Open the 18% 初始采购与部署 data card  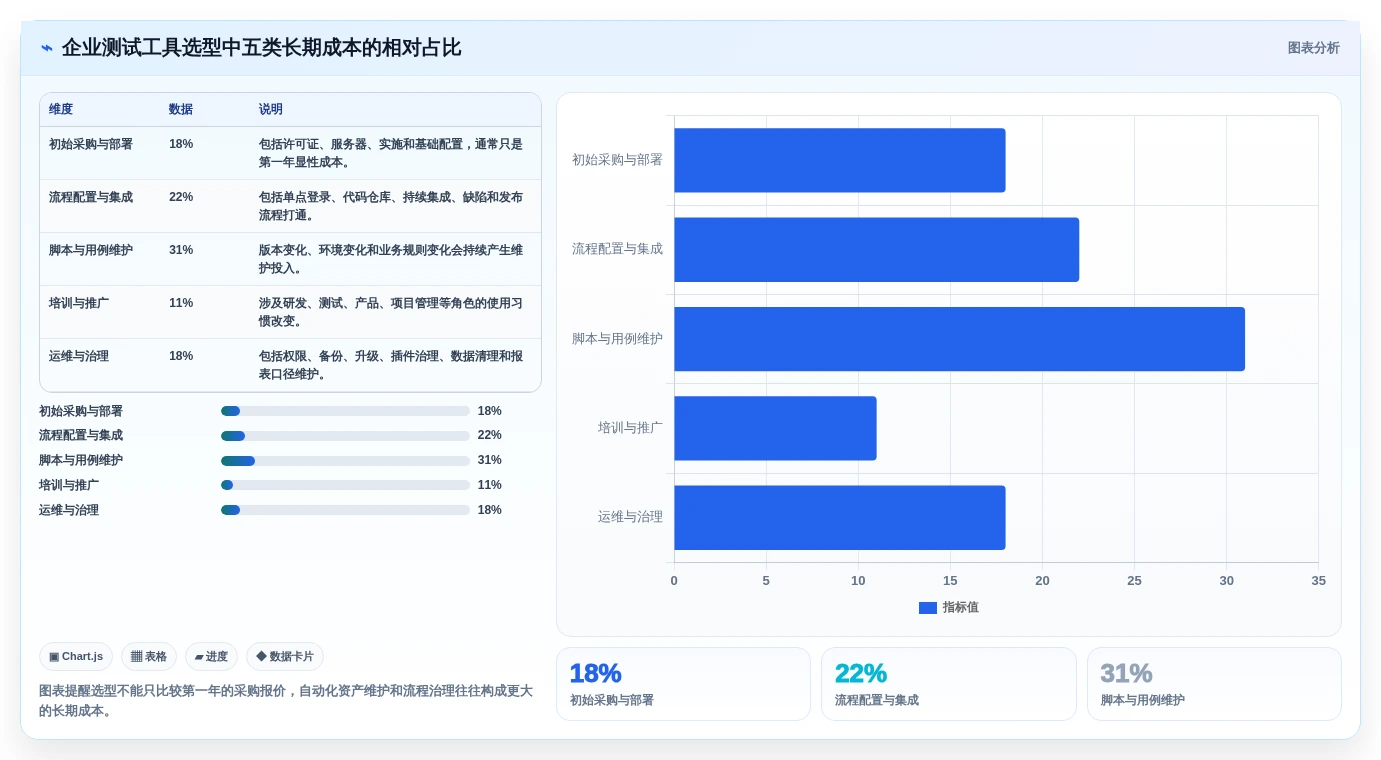click(x=683, y=684)
